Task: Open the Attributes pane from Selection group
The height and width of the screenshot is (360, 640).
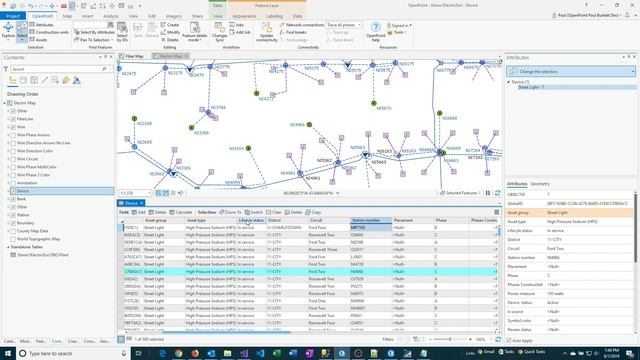Action: point(42,25)
